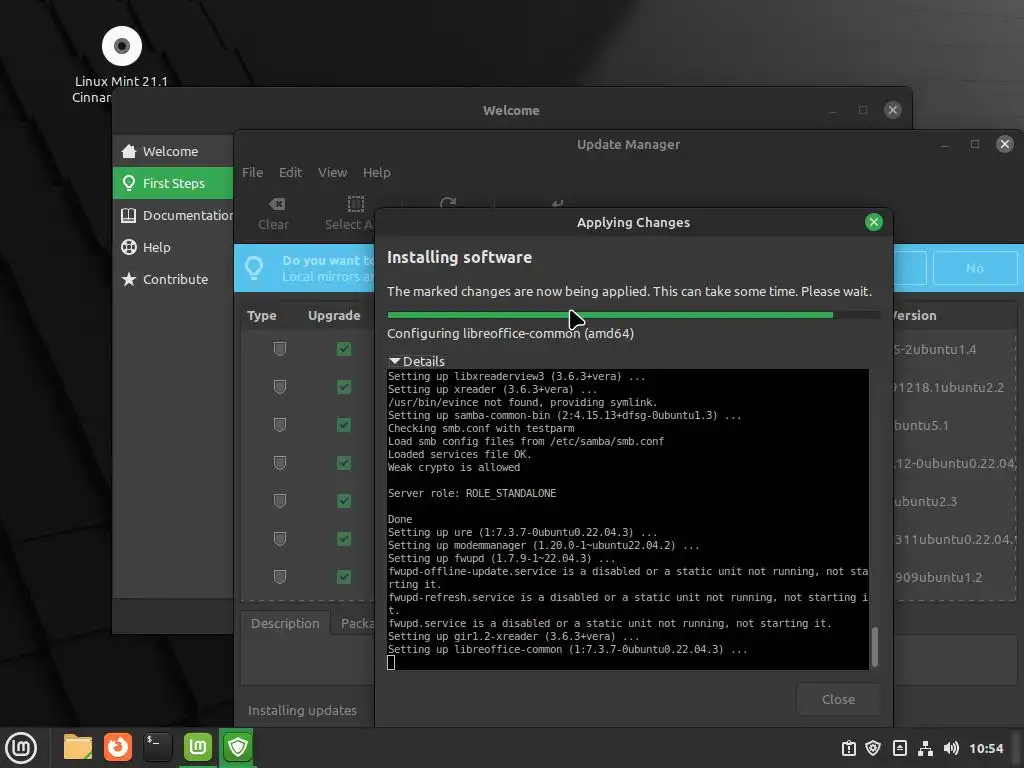Click inside the terminal details output
Image resolution: width=1024 pixels, height=768 pixels.
point(628,520)
